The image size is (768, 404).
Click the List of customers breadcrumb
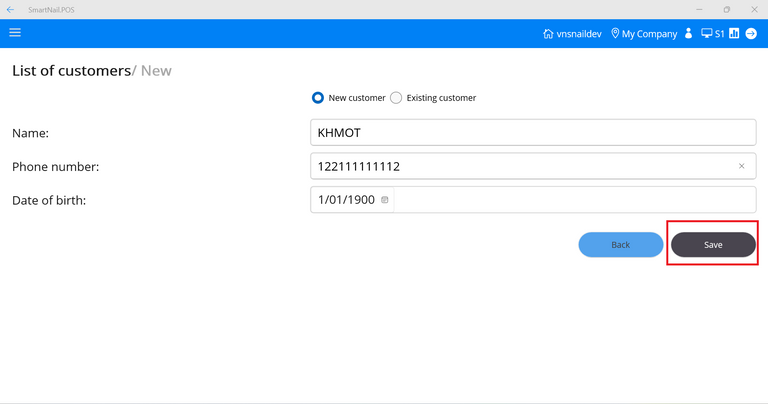[x=71, y=71]
